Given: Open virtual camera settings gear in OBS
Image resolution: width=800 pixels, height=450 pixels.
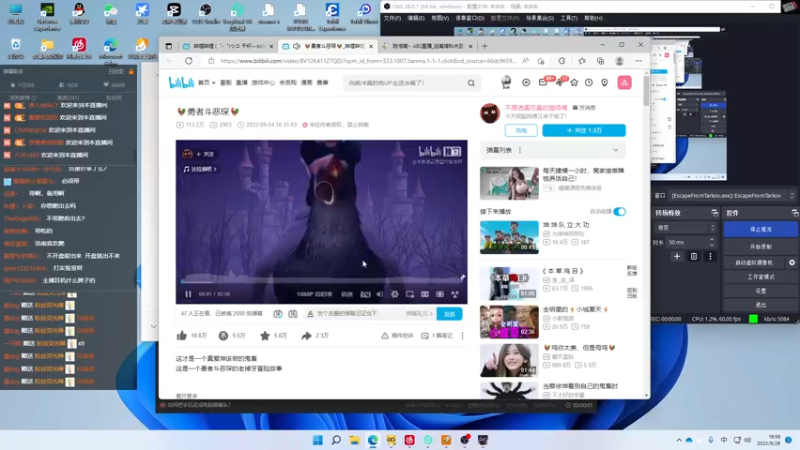Looking at the screenshot, I should click(x=792, y=262).
